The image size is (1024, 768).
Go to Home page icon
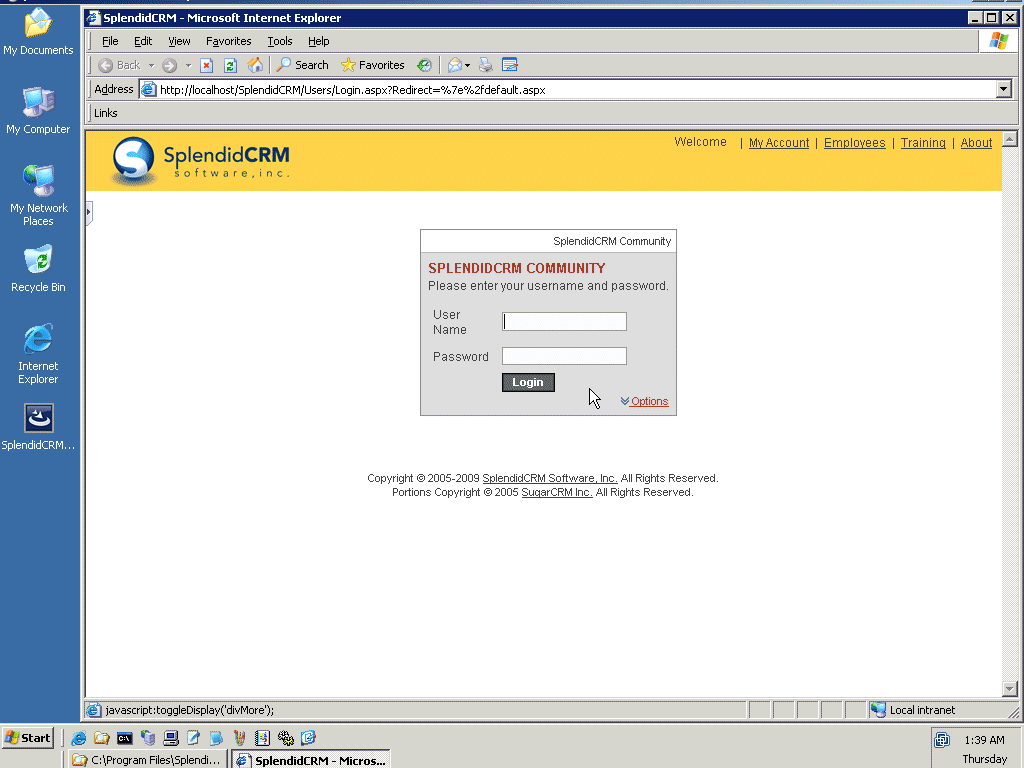[x=255, y=65]
